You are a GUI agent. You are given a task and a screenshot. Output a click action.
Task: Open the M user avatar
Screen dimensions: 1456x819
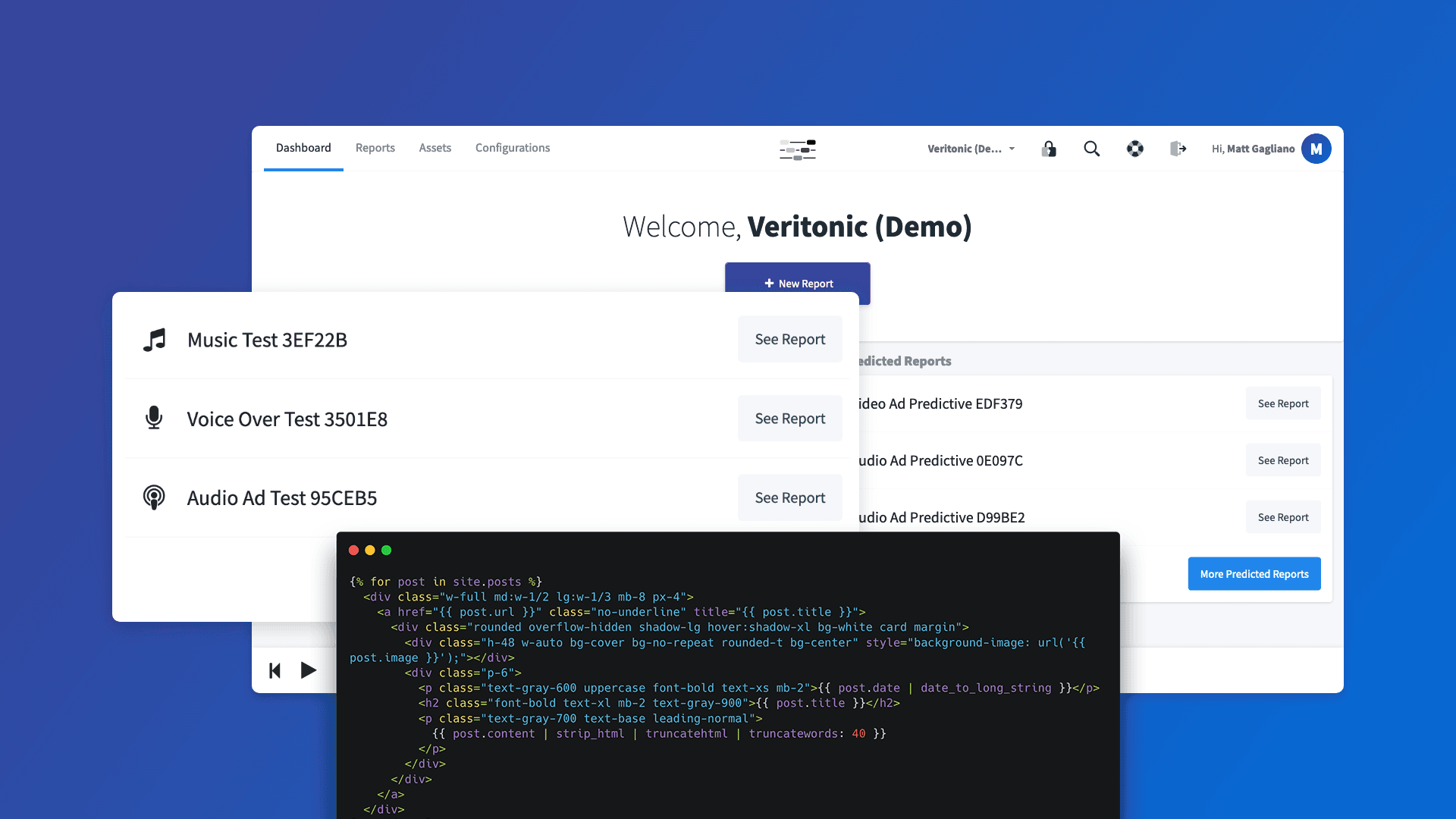point(1316,149)
